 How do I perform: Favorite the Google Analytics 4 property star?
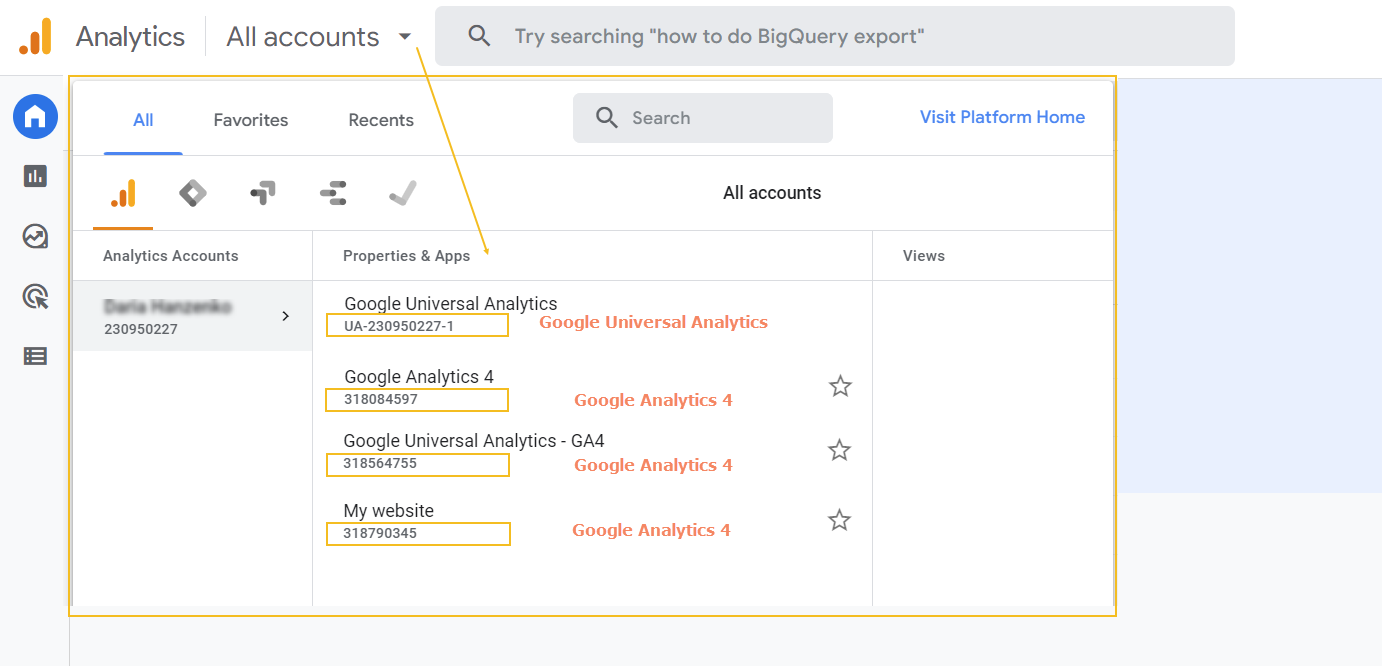click(x=840, y=386)
